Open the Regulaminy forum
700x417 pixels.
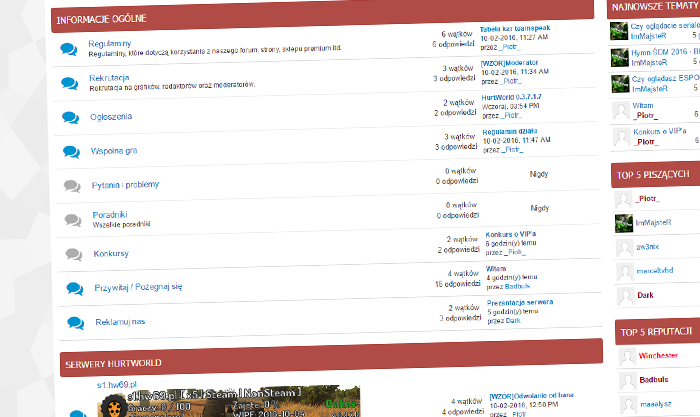coord(110,44)
